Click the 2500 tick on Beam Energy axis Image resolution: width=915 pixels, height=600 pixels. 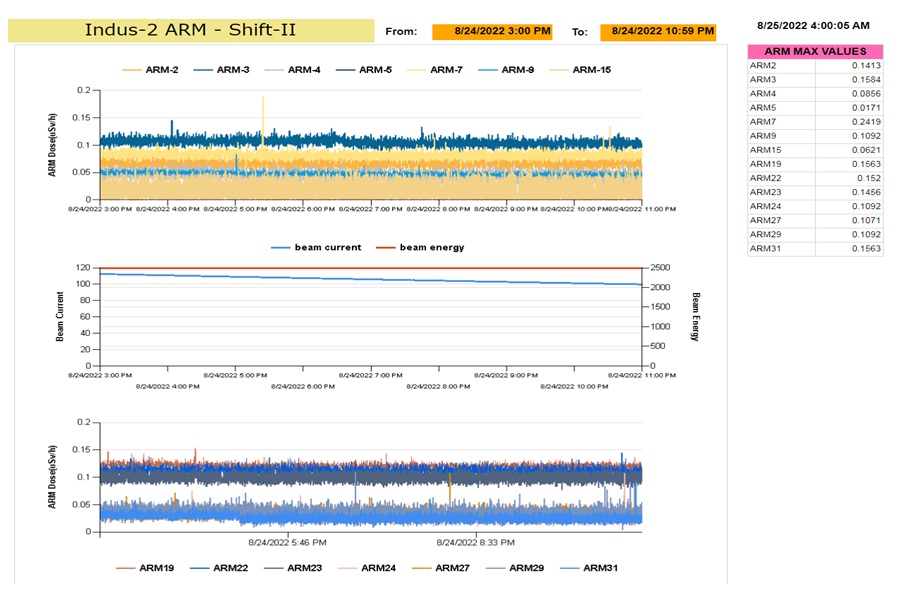click(661, 267)
